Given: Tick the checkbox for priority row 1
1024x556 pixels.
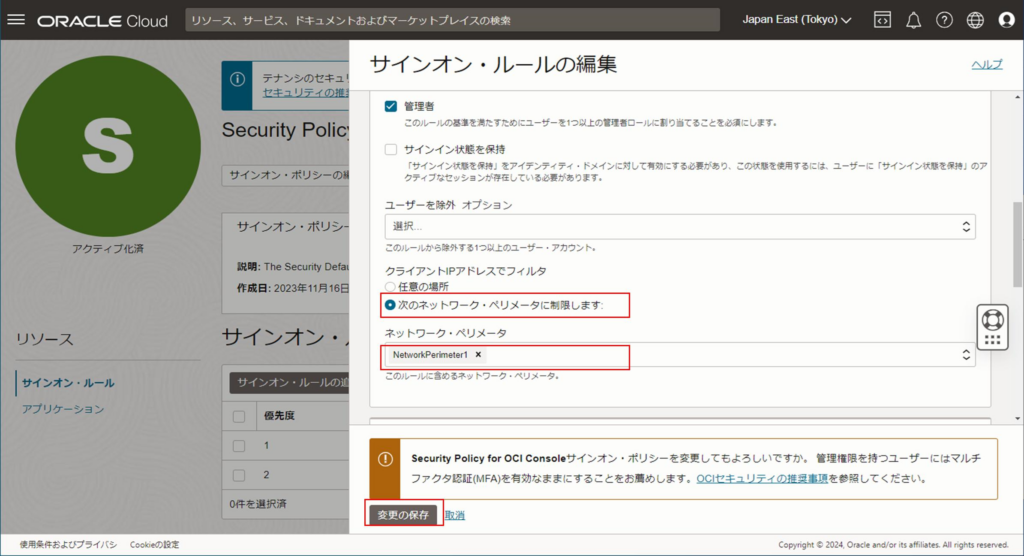Looking at the screenshot, I should tap(239, 446).
